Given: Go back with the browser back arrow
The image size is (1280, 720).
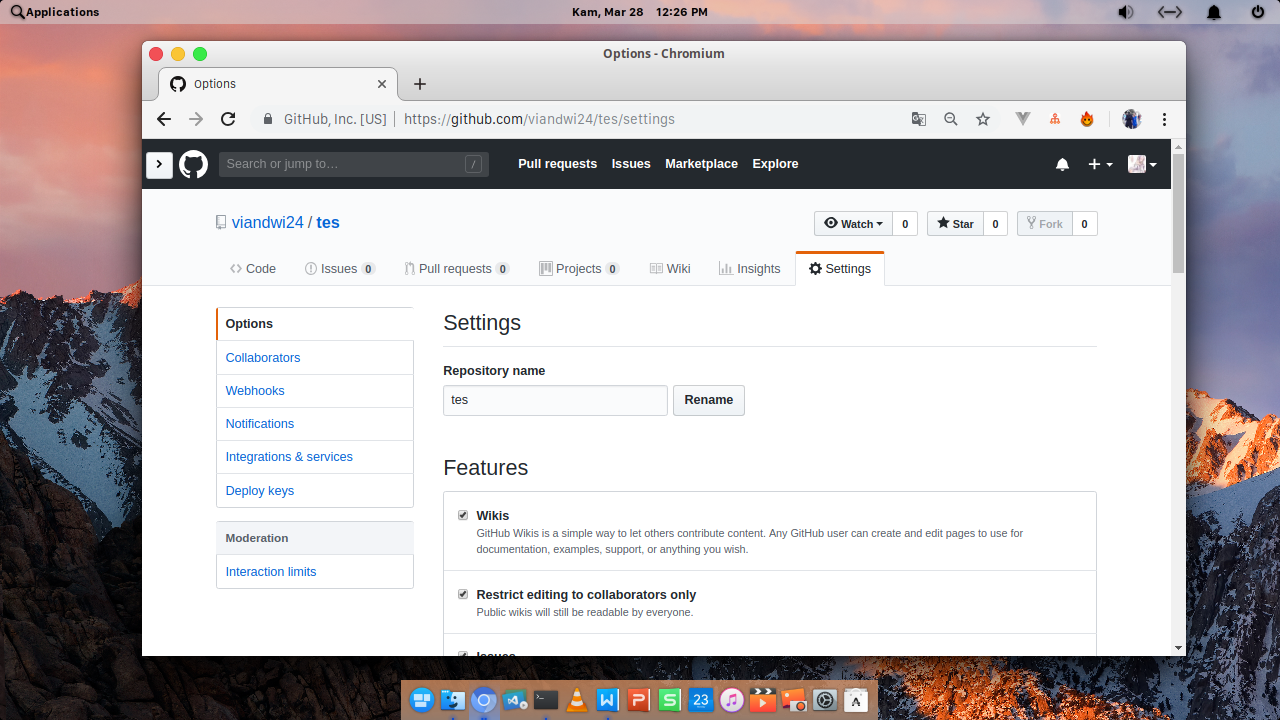Looking at the screenshot, I should [164, 119].
